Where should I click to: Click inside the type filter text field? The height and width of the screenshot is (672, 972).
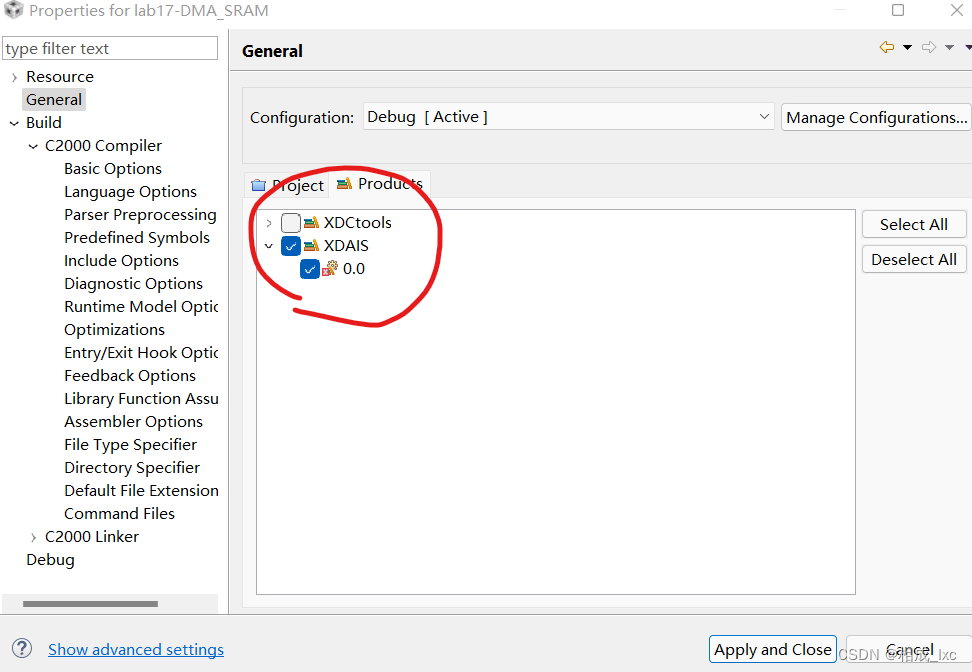click(x=110, y=47)
